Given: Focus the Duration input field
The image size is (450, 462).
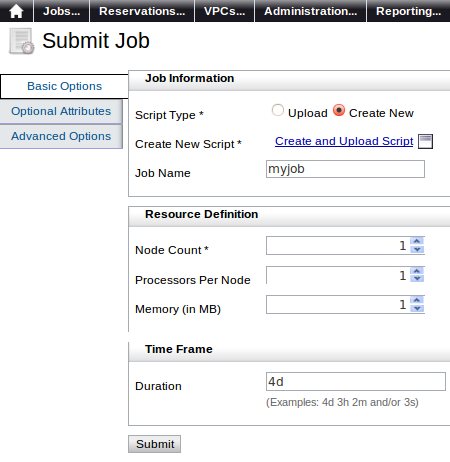Looking at the screenshot, I should coord(356,382).
